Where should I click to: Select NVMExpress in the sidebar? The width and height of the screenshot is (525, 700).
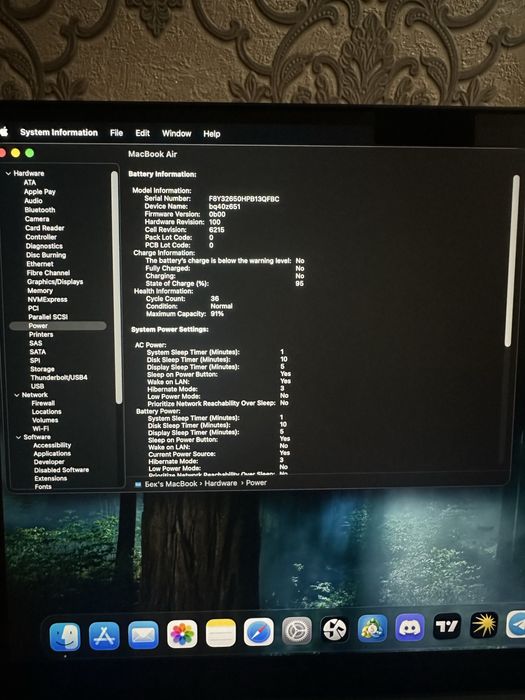[x=47, y=300]
